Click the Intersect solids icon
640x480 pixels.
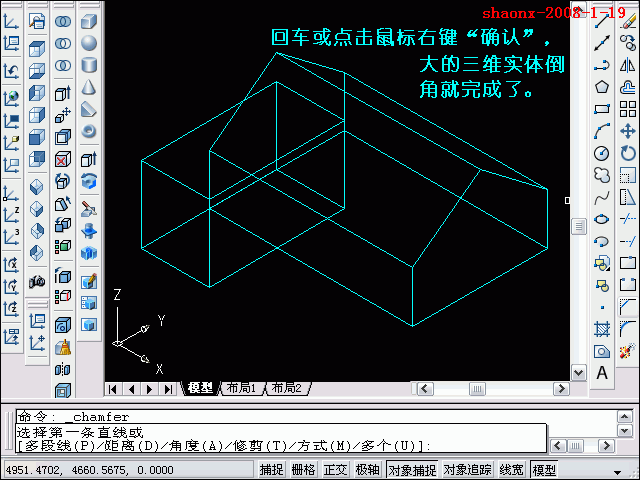tap(63, 65)
